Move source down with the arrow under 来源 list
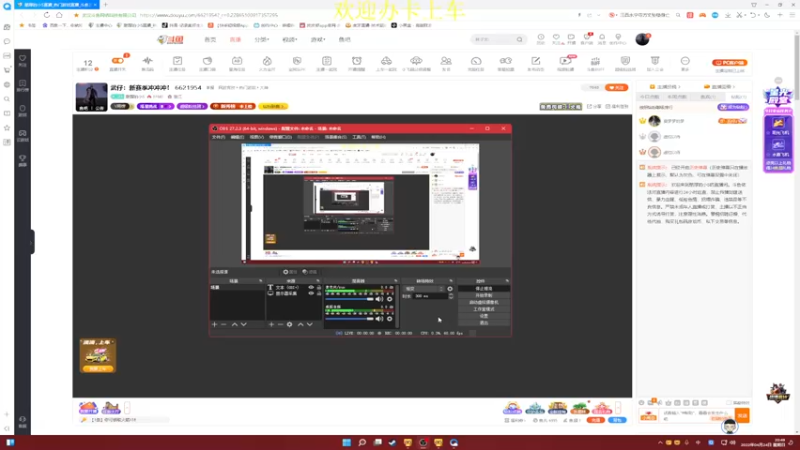Screen dimensions: 800x450 (310, 324)
